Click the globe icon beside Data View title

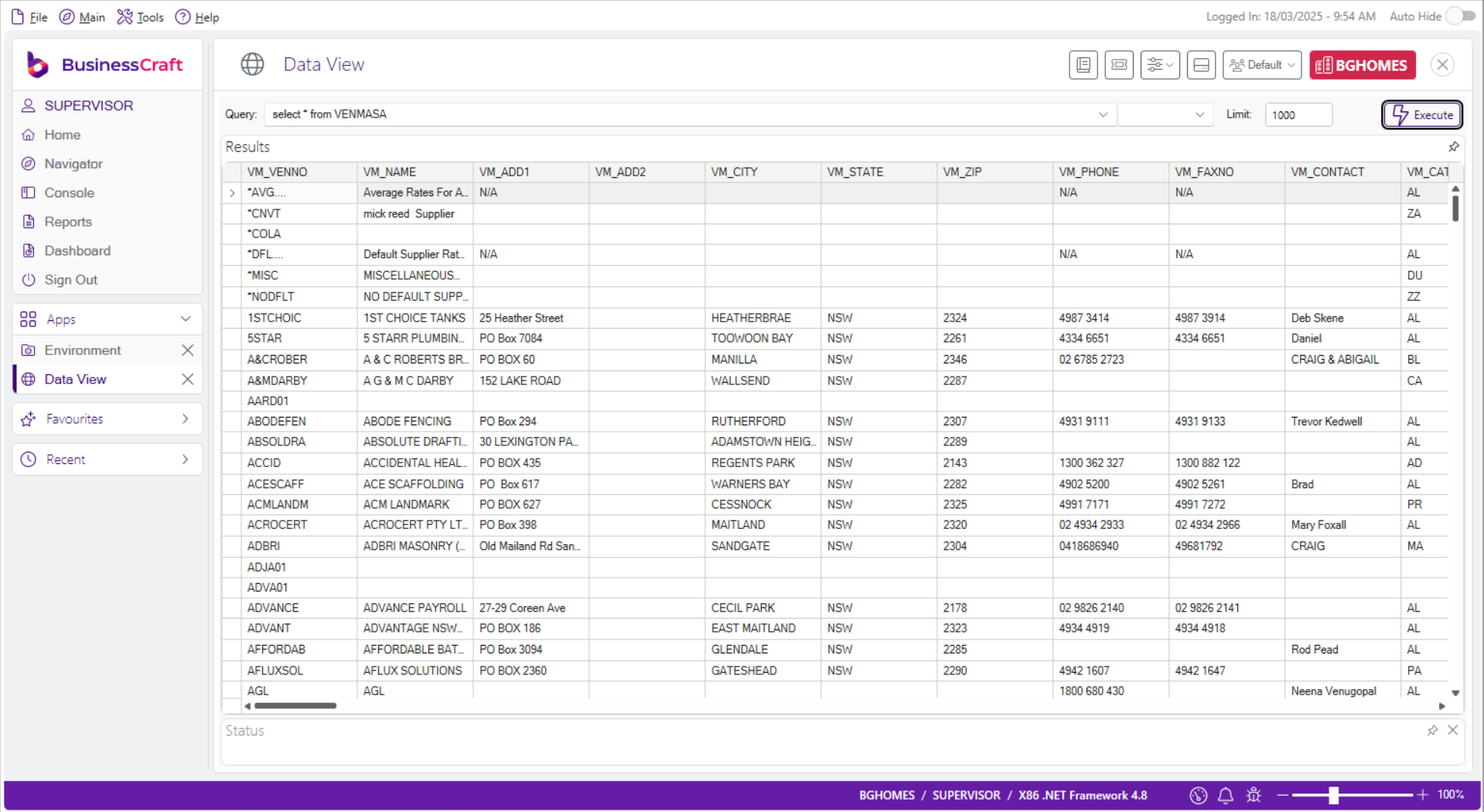(252, 64)
